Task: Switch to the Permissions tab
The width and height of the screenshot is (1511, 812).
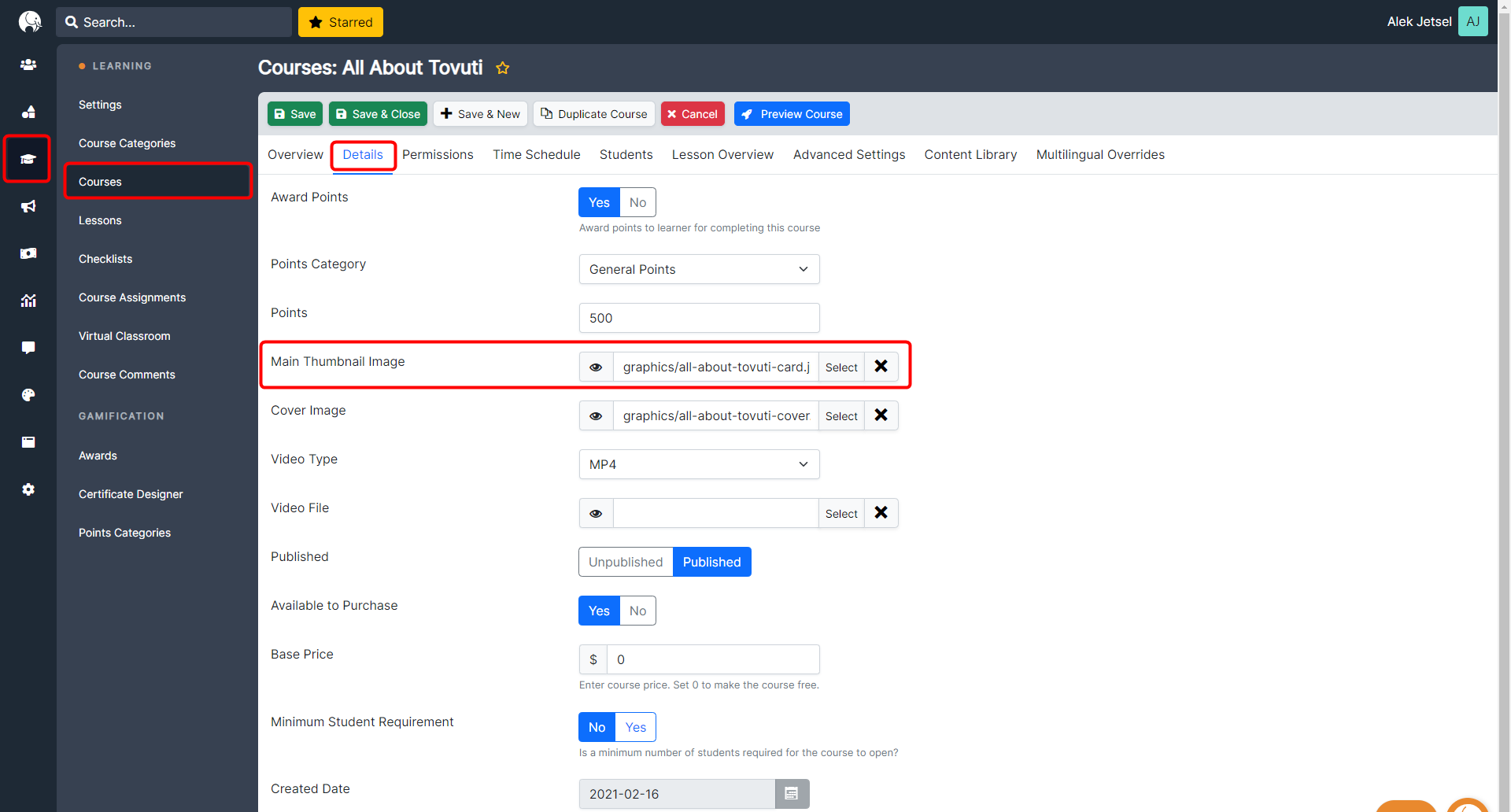Action: coord(438,154)
